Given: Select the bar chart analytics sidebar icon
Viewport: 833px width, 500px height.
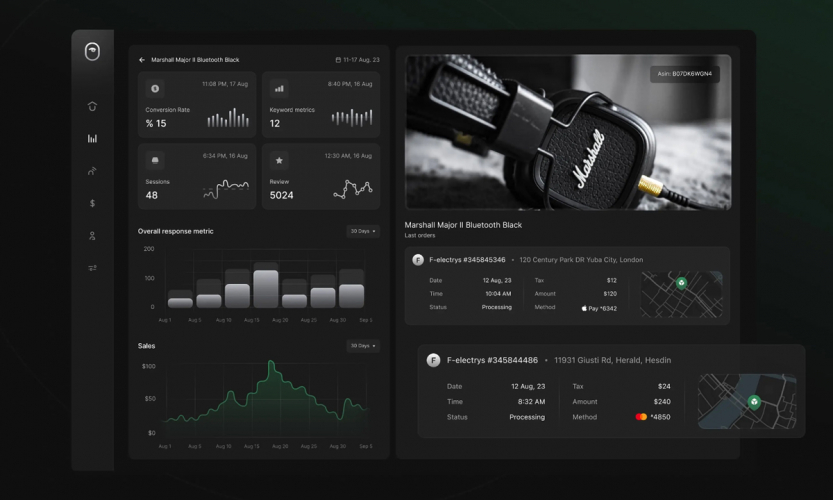Looking at the screenshot, I should 92,139.
